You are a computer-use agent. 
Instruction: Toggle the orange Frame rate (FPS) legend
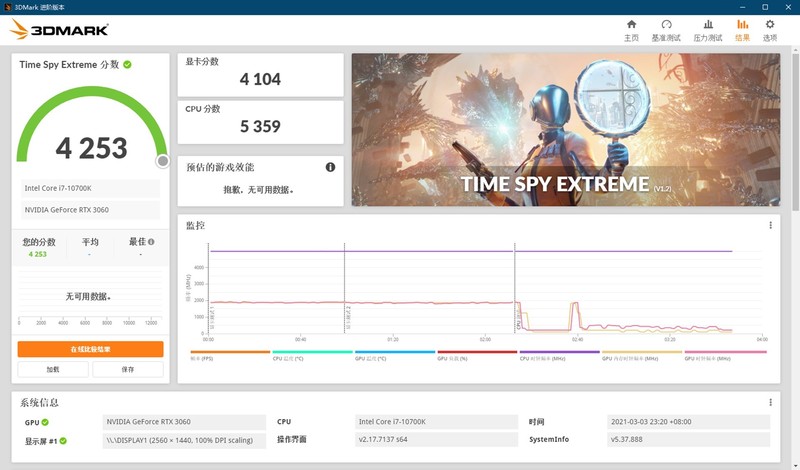tap(230, 355)
